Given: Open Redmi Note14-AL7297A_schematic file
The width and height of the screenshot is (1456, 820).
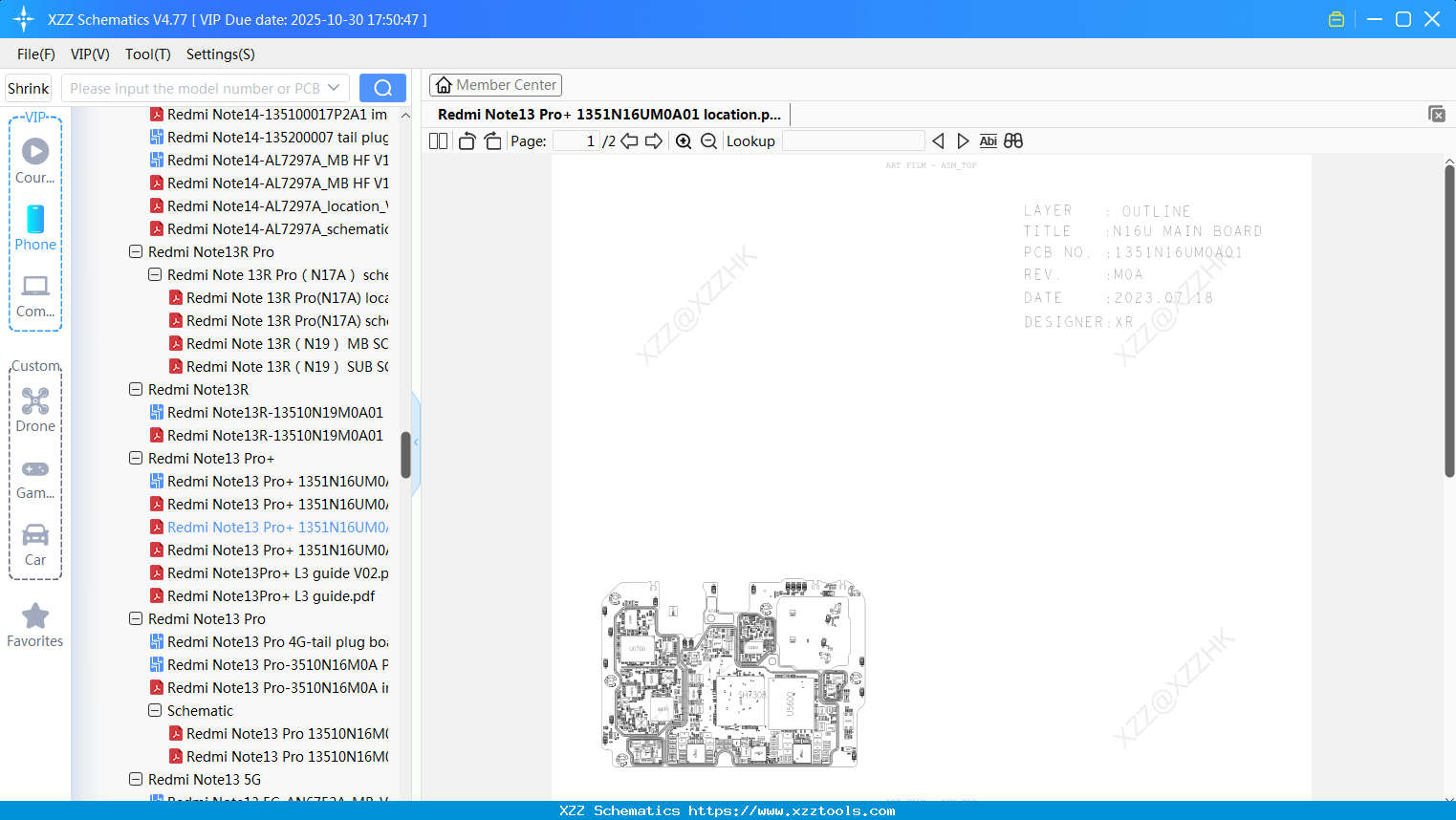Looking at the screenshot, I should 277,229.
